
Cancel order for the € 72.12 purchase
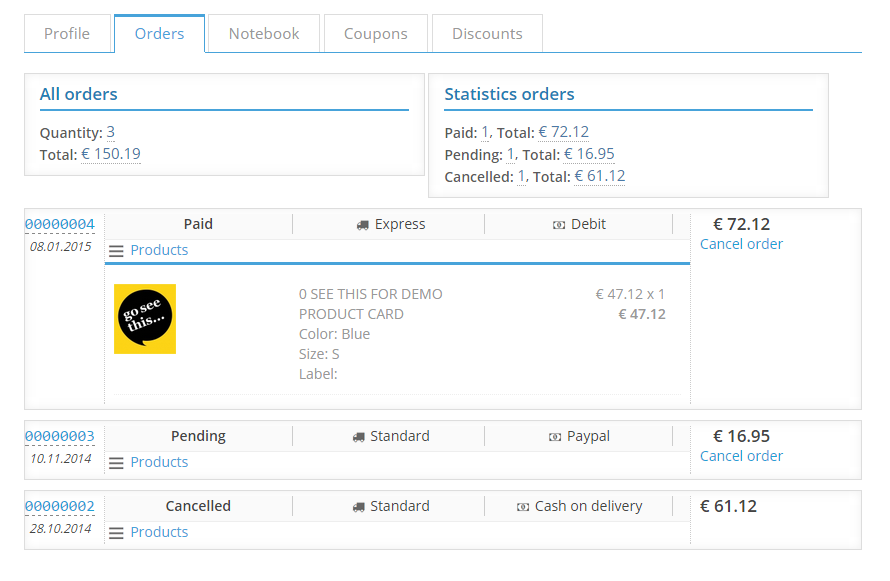click(x=741, y=244)
